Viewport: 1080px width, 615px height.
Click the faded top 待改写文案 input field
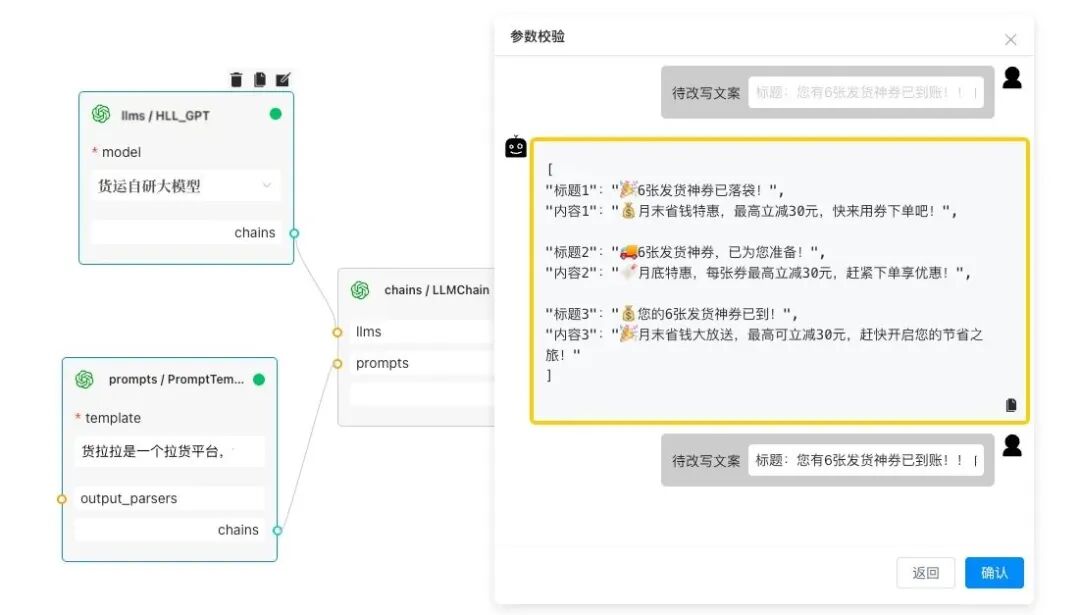pos(866,92)
